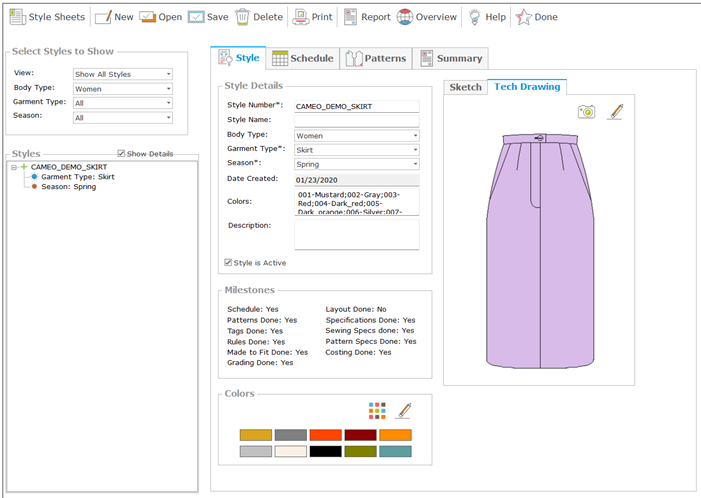The height and width of the screenshot is (498, 701).
Task: Create a new style with New
Action: point(102,17)
